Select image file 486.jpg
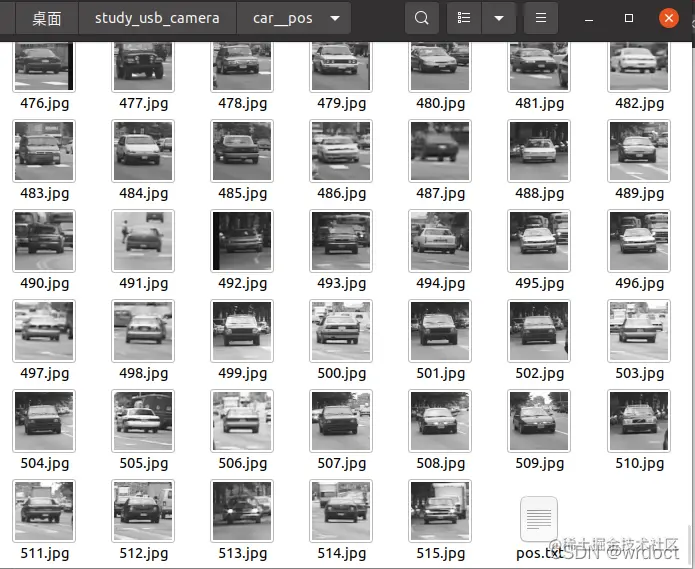The image size is (695, 569). pos(341,151)
